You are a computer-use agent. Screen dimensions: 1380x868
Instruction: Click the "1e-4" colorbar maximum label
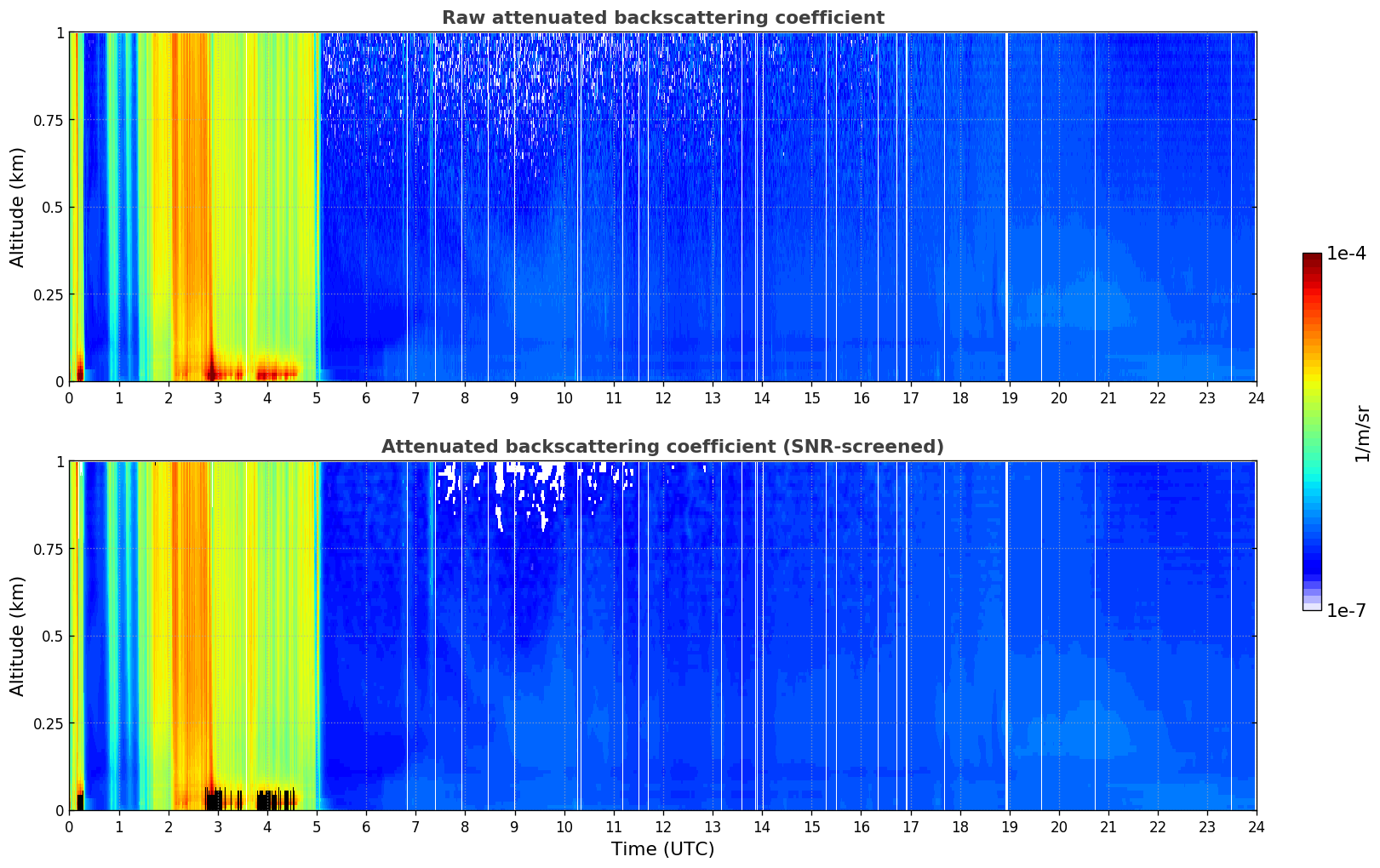pos(1347,254)
